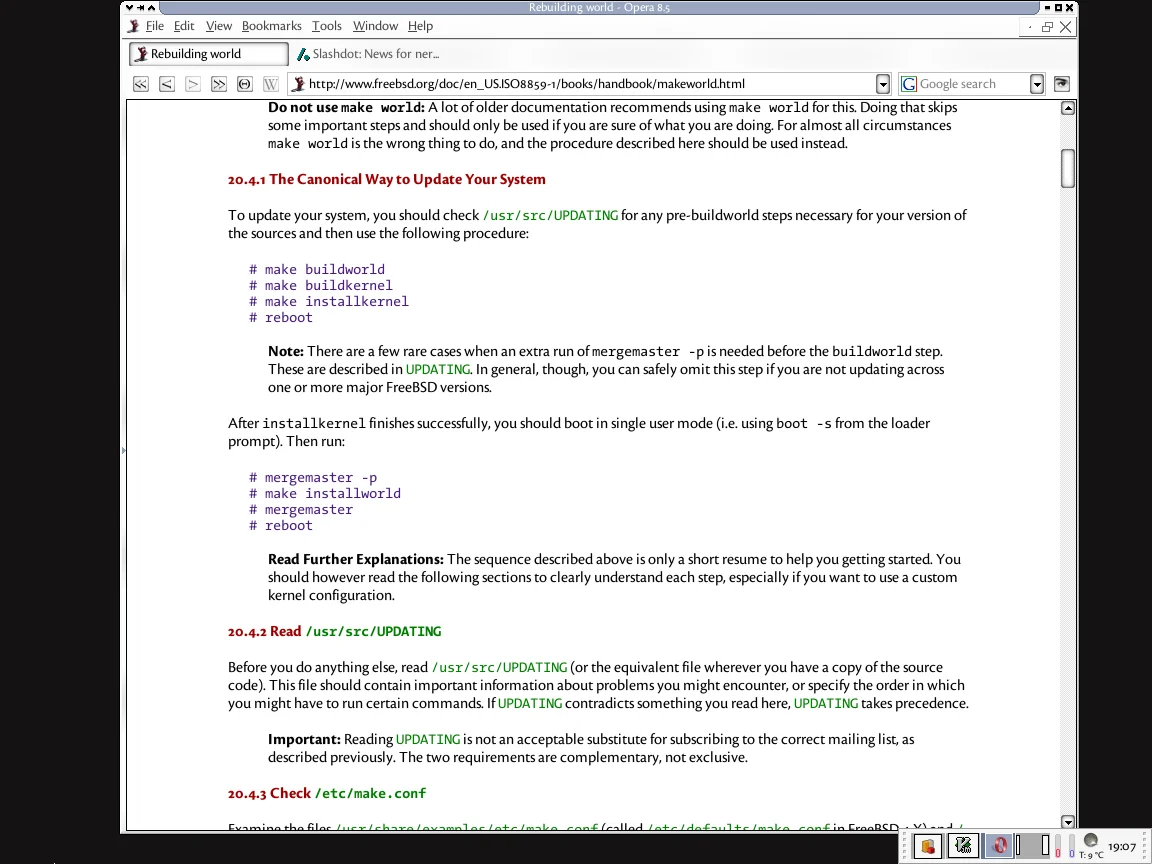Click the Google icon in search field
The width and height of the screenshot is (1152, 864).
point(909,84)
